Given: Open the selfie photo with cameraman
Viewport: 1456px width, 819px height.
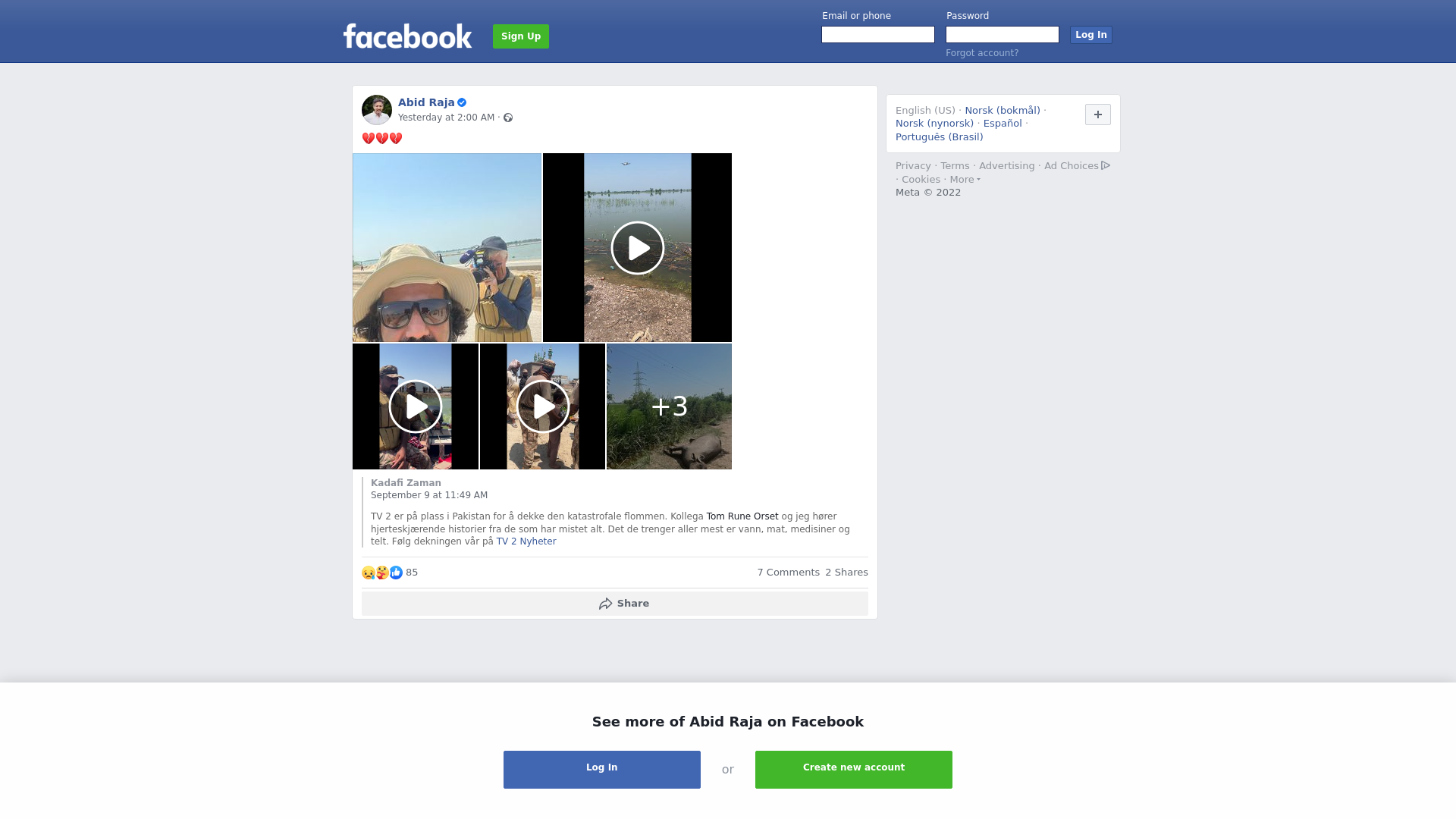Looking at the screenshot, I should (x=447, y=248).
